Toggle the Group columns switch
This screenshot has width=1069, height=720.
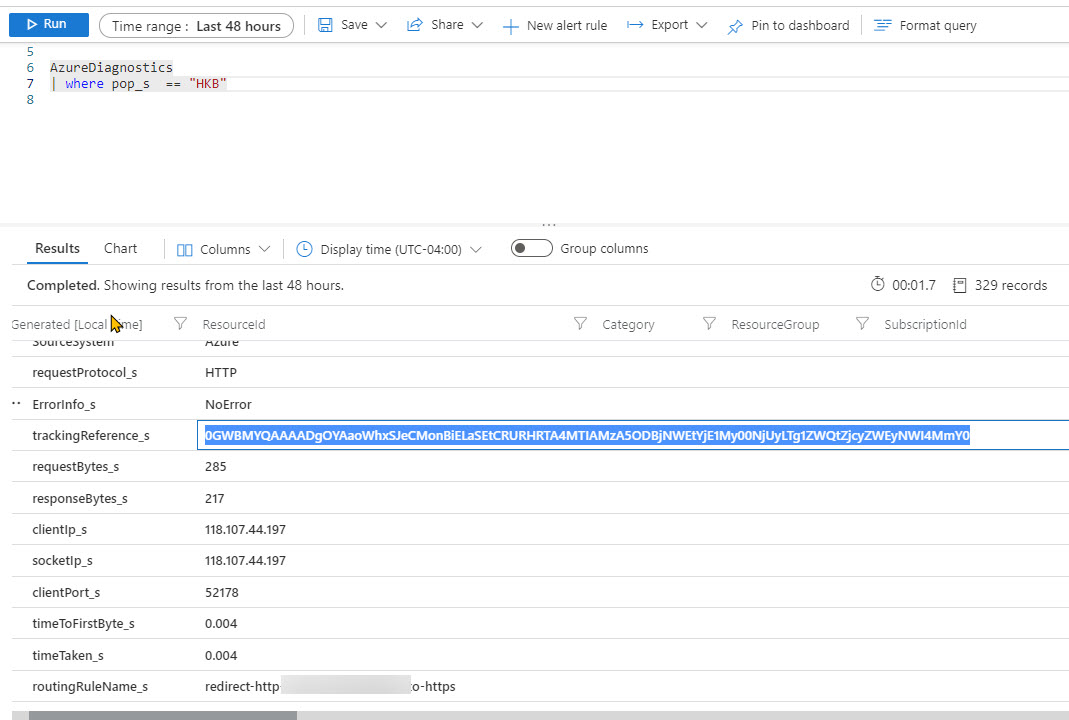pyautogui.click(x=531, y=247)
